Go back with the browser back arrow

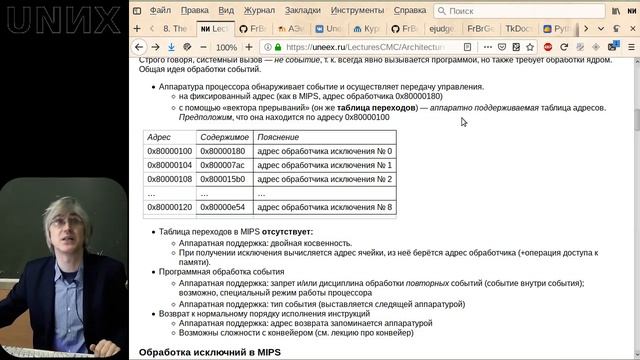[139, 47]
